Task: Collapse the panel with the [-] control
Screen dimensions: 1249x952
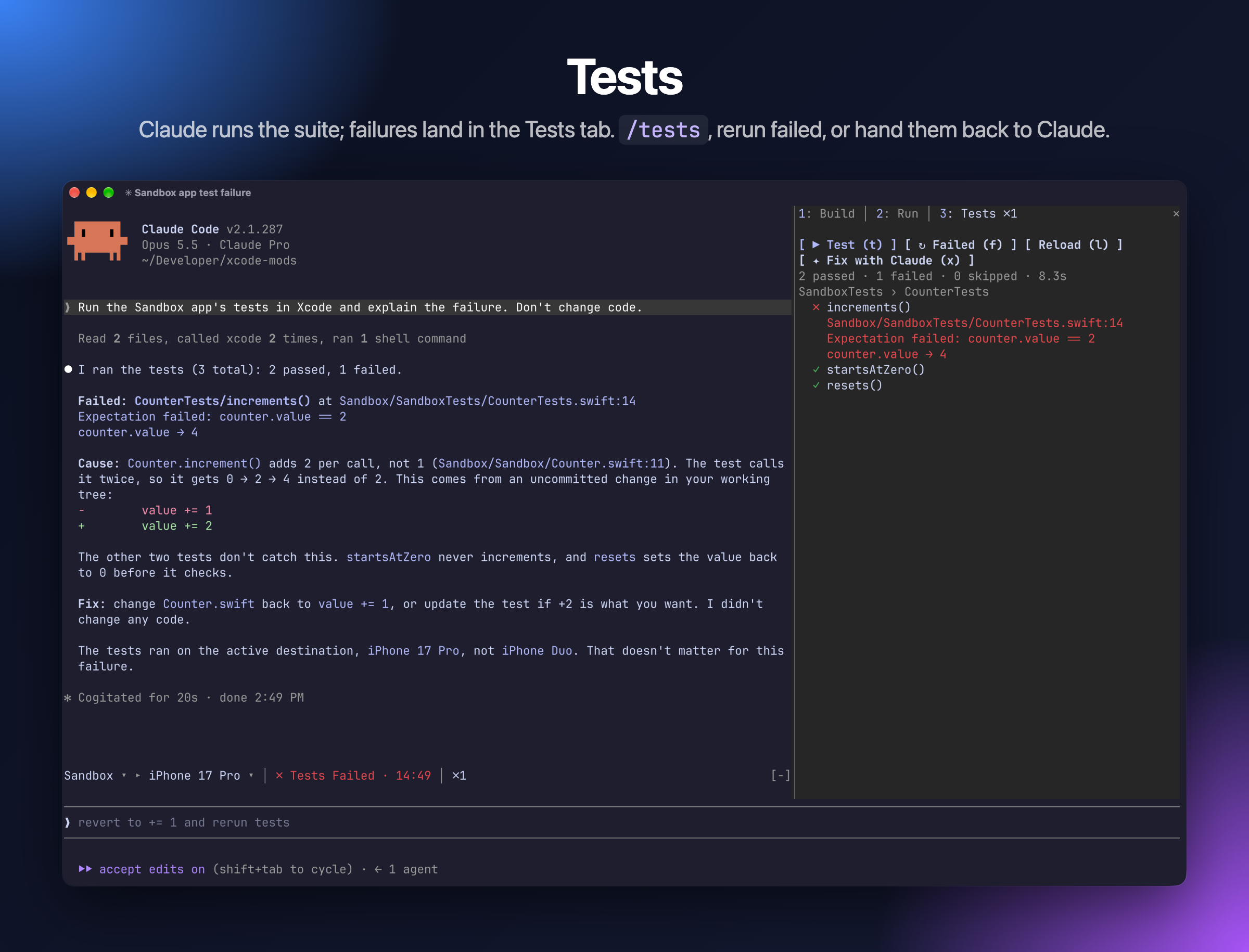Action: click(x=780, y=775)
